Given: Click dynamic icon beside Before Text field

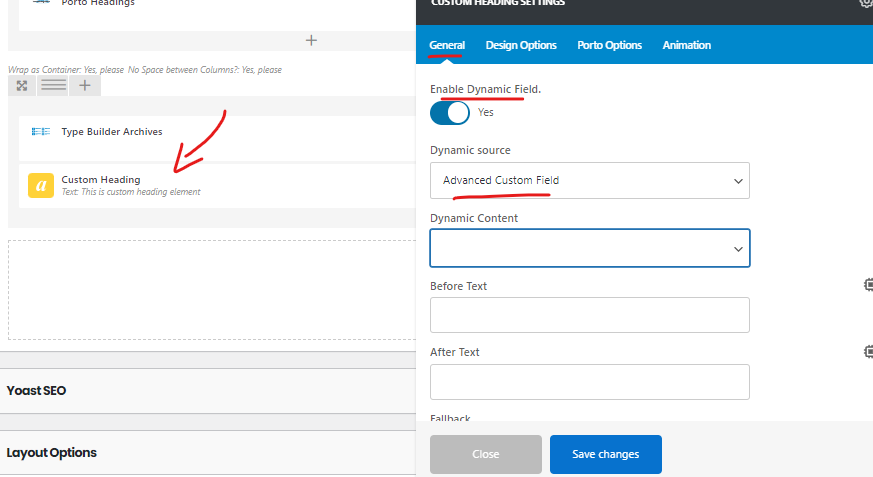Looking at the screenshot, I should coord(868,284).
